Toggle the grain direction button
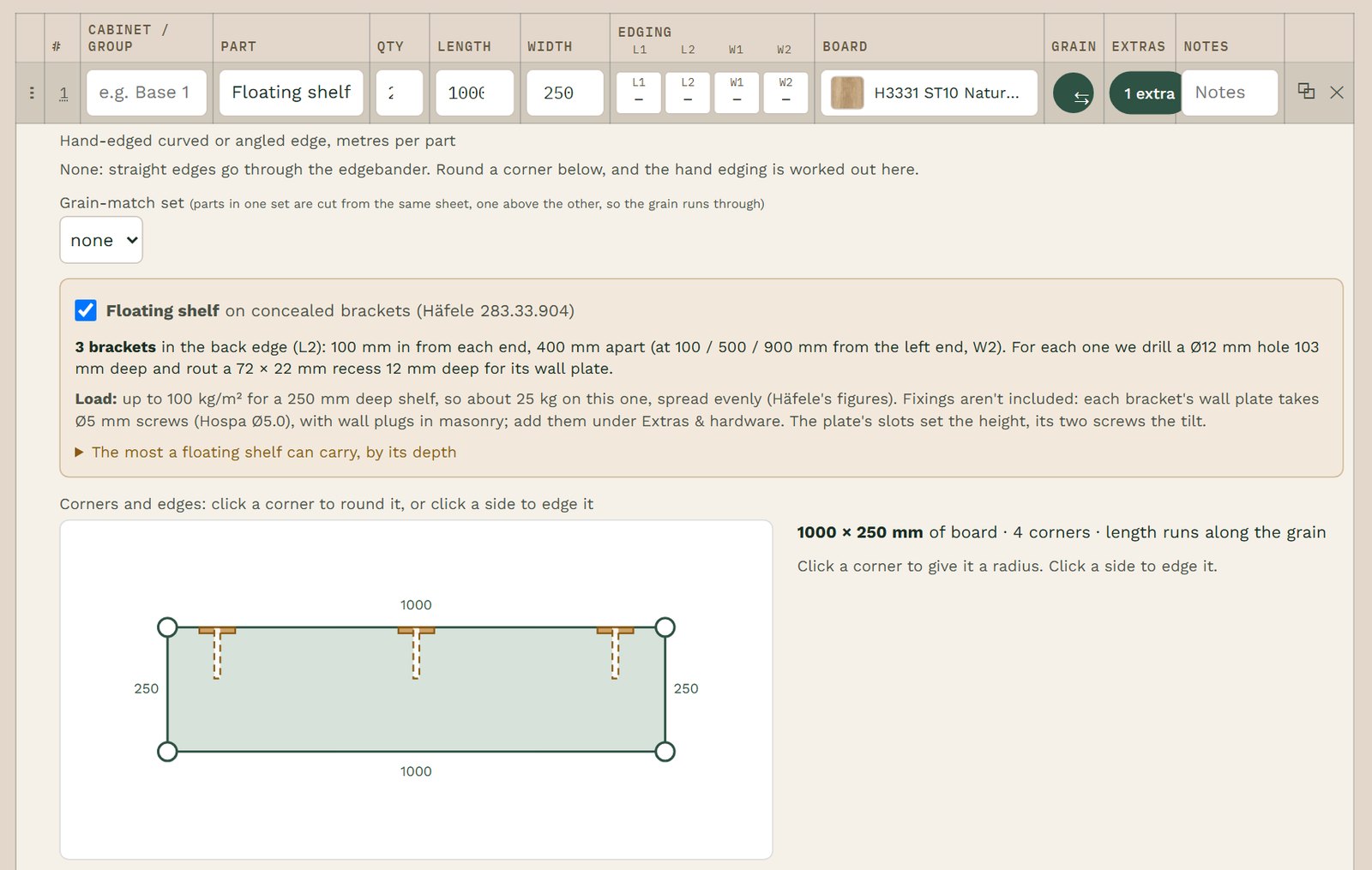This screenshot has width=1372, height=870. tap(1074, 93)
